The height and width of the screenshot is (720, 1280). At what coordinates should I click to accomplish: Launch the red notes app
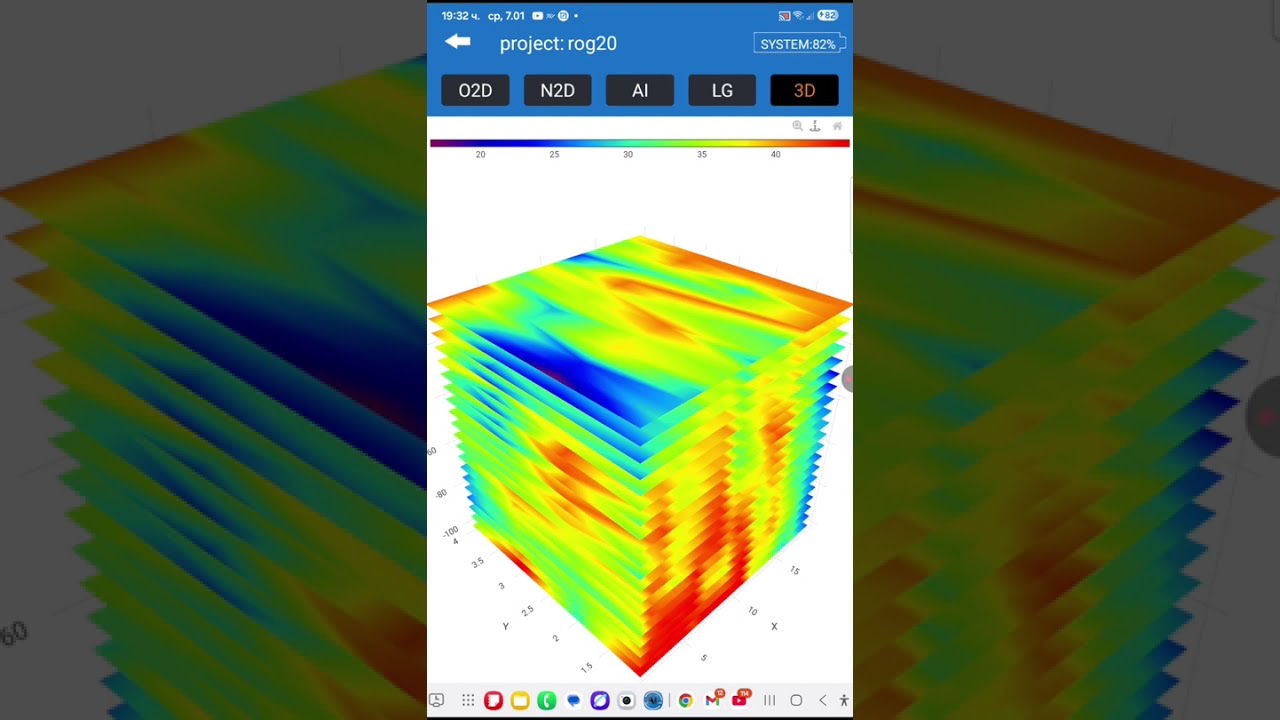click(x=493, y=701)
